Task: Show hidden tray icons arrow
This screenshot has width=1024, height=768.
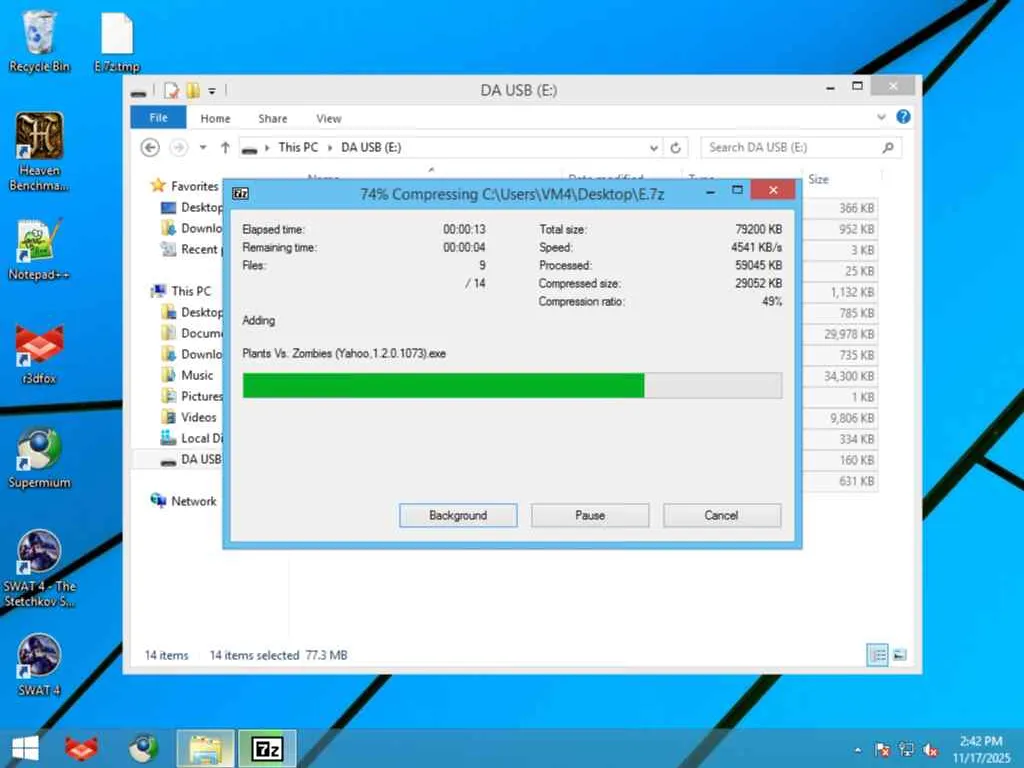Action: 857,750
